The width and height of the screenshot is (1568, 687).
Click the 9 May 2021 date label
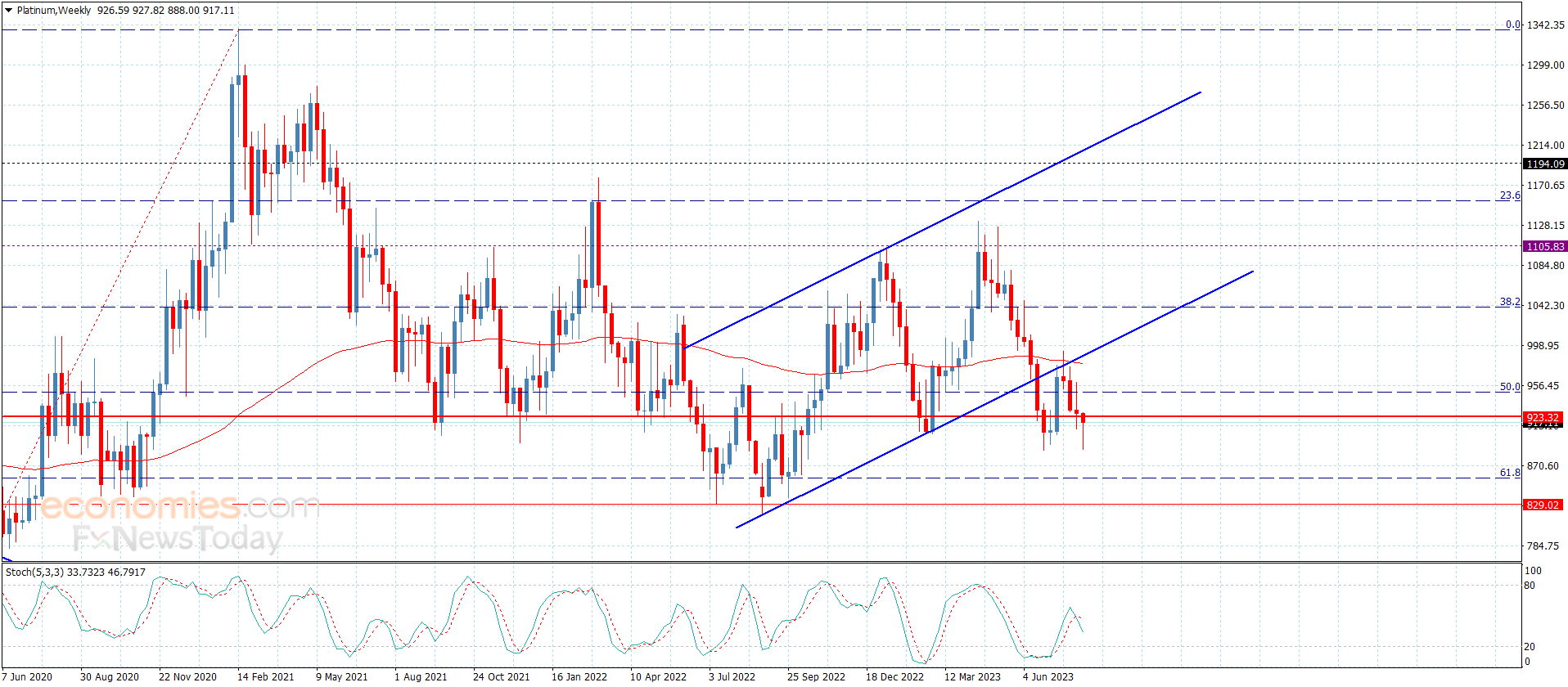point(342,676)
